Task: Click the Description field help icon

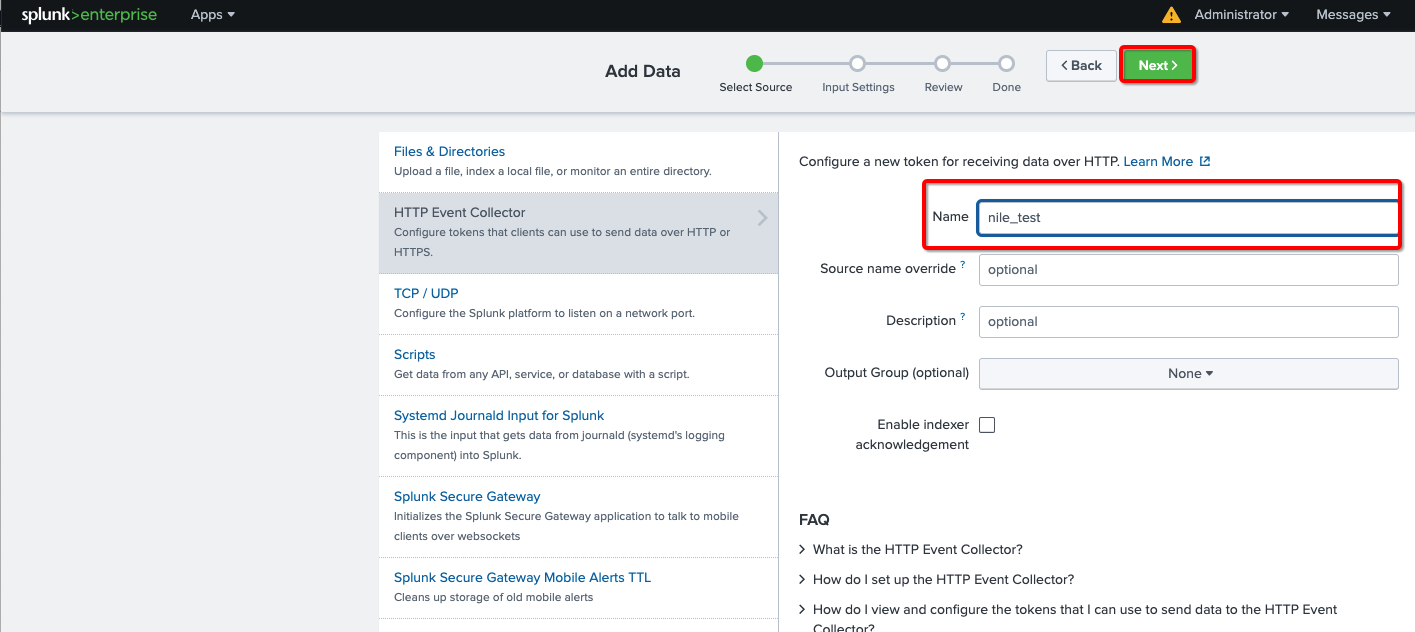Action: pyautogui.click(x=963, y=317)
